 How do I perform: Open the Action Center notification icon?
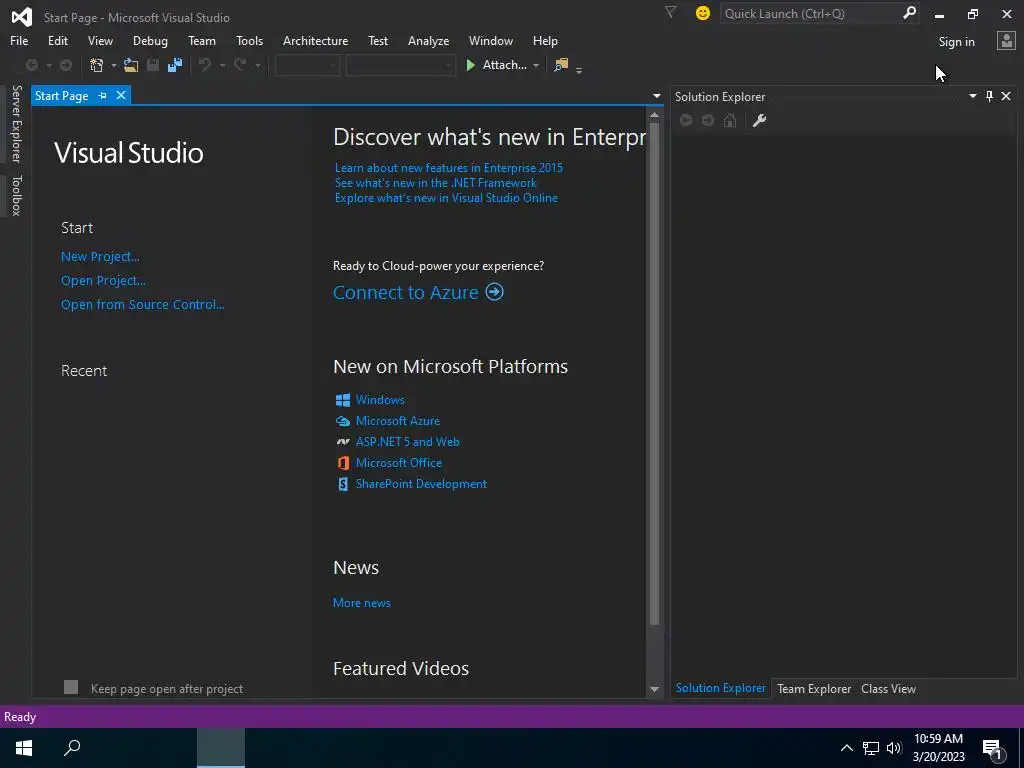point(993,749)
